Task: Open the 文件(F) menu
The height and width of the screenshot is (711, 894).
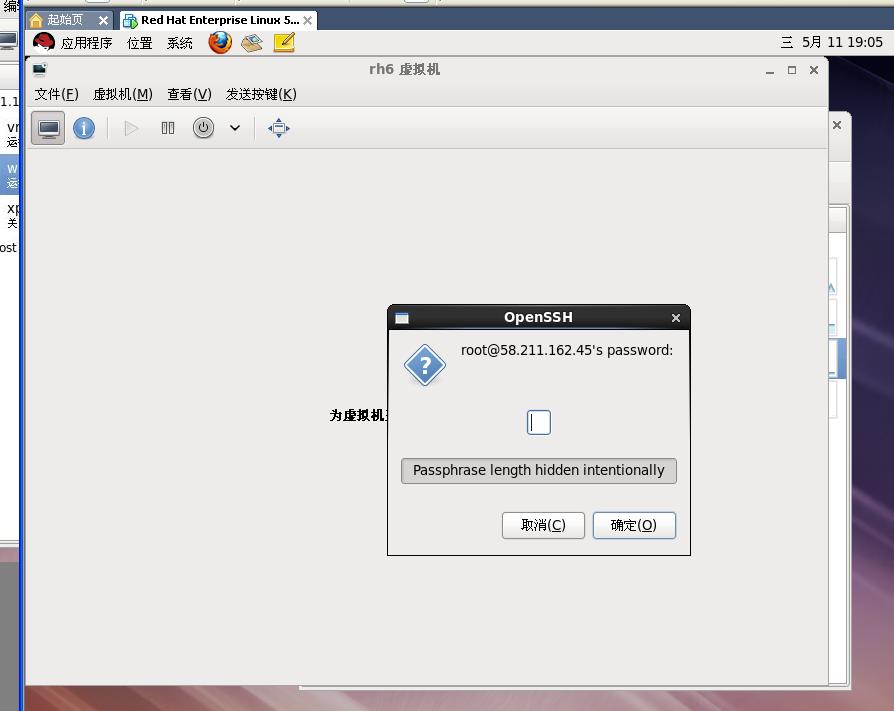Action: coord(56,94)
